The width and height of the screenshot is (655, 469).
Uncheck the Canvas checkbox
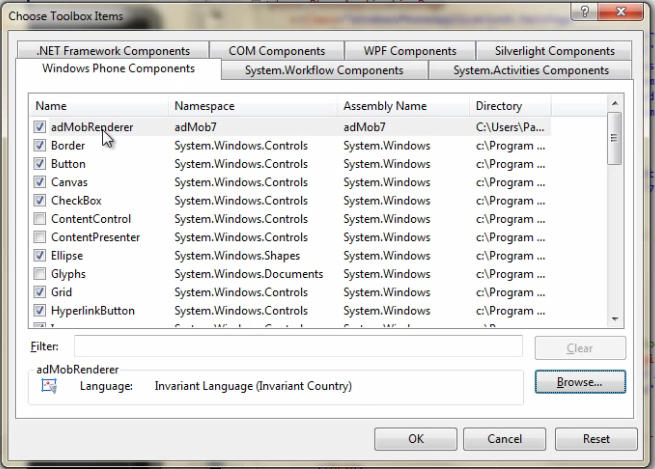pyautogui.click(x=40, y=182)
